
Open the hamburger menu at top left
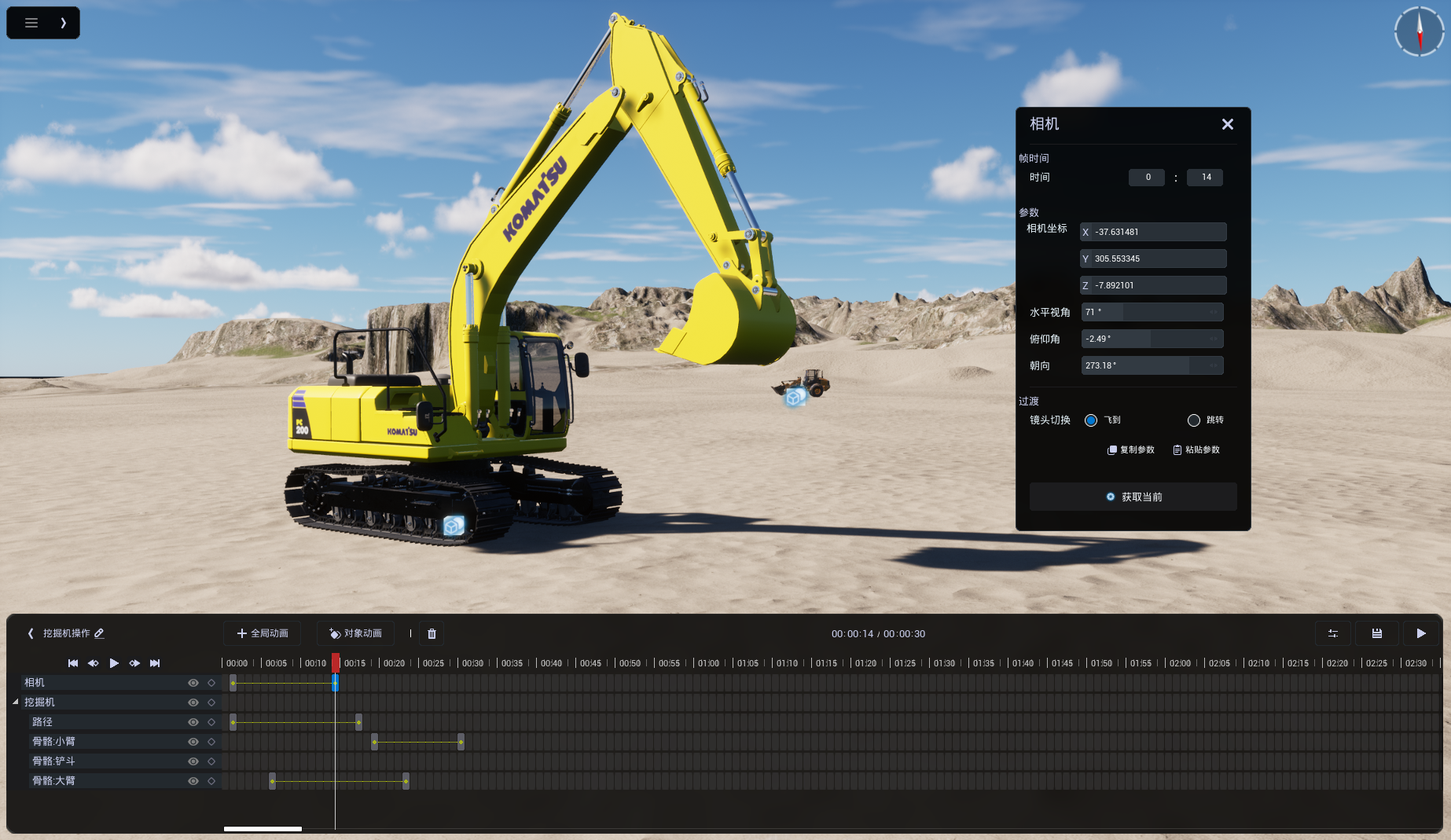point(31,23)
